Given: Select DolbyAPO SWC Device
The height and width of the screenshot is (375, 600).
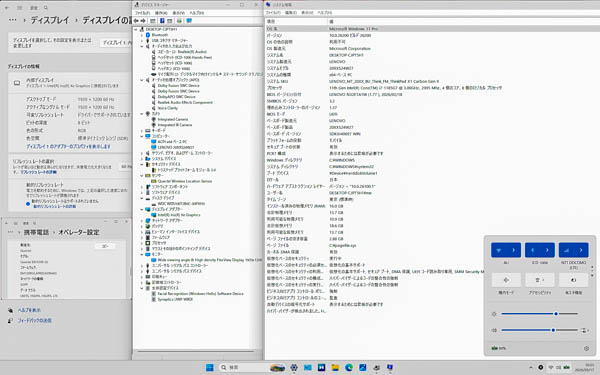Looking at the screenshot, I should (x=176, y=97).
